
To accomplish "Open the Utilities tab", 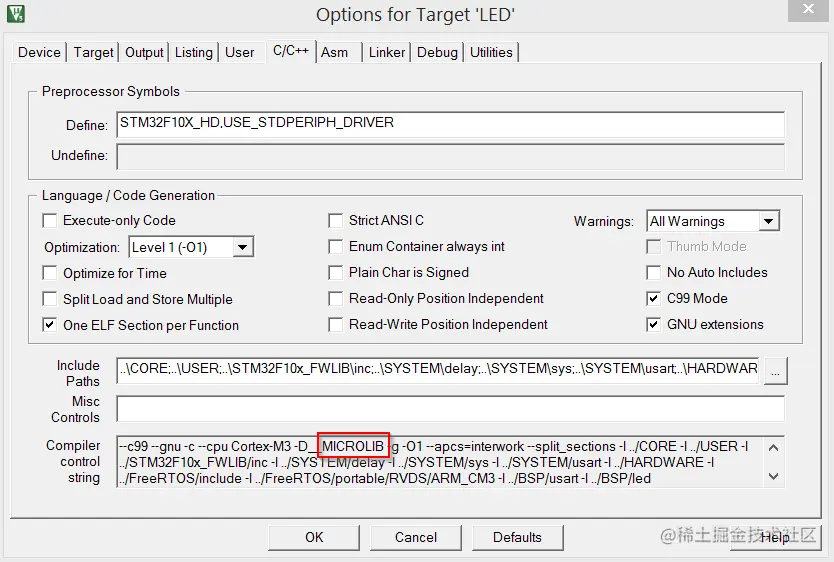I will tap(491, 52).
